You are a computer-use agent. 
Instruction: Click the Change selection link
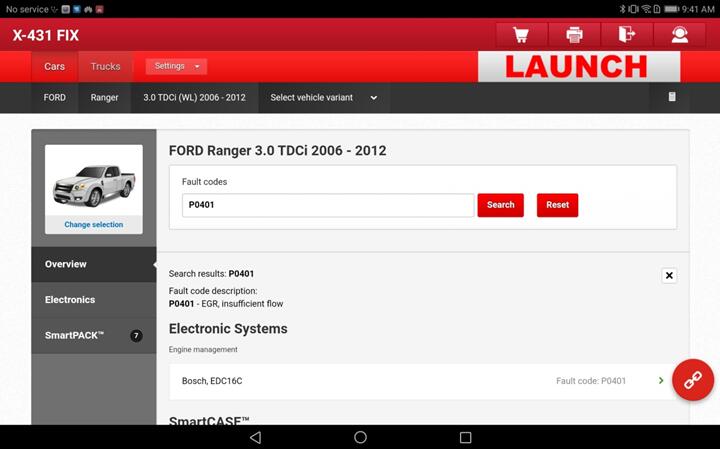[93, 225]
